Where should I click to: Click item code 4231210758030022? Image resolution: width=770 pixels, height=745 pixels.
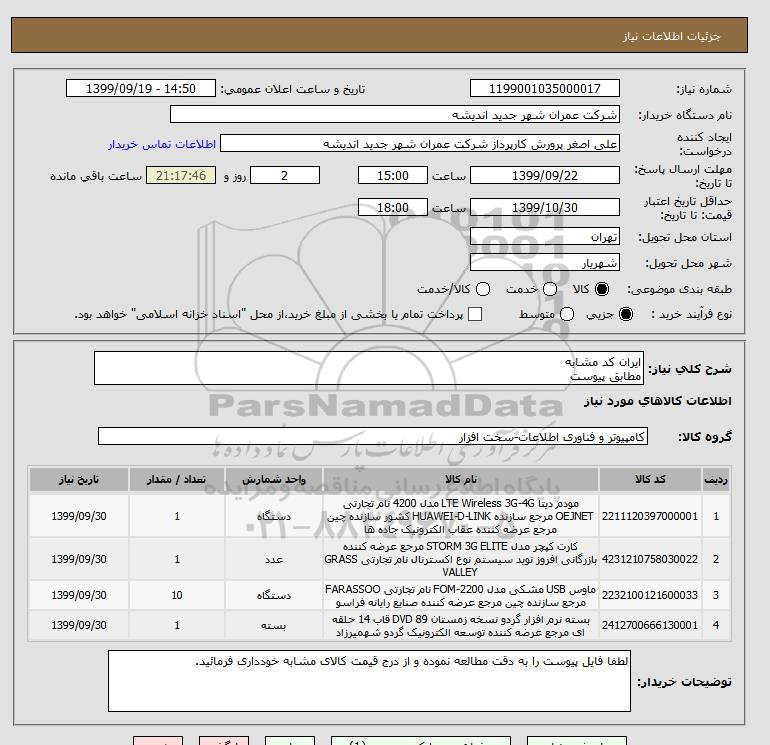pos(650,559)
